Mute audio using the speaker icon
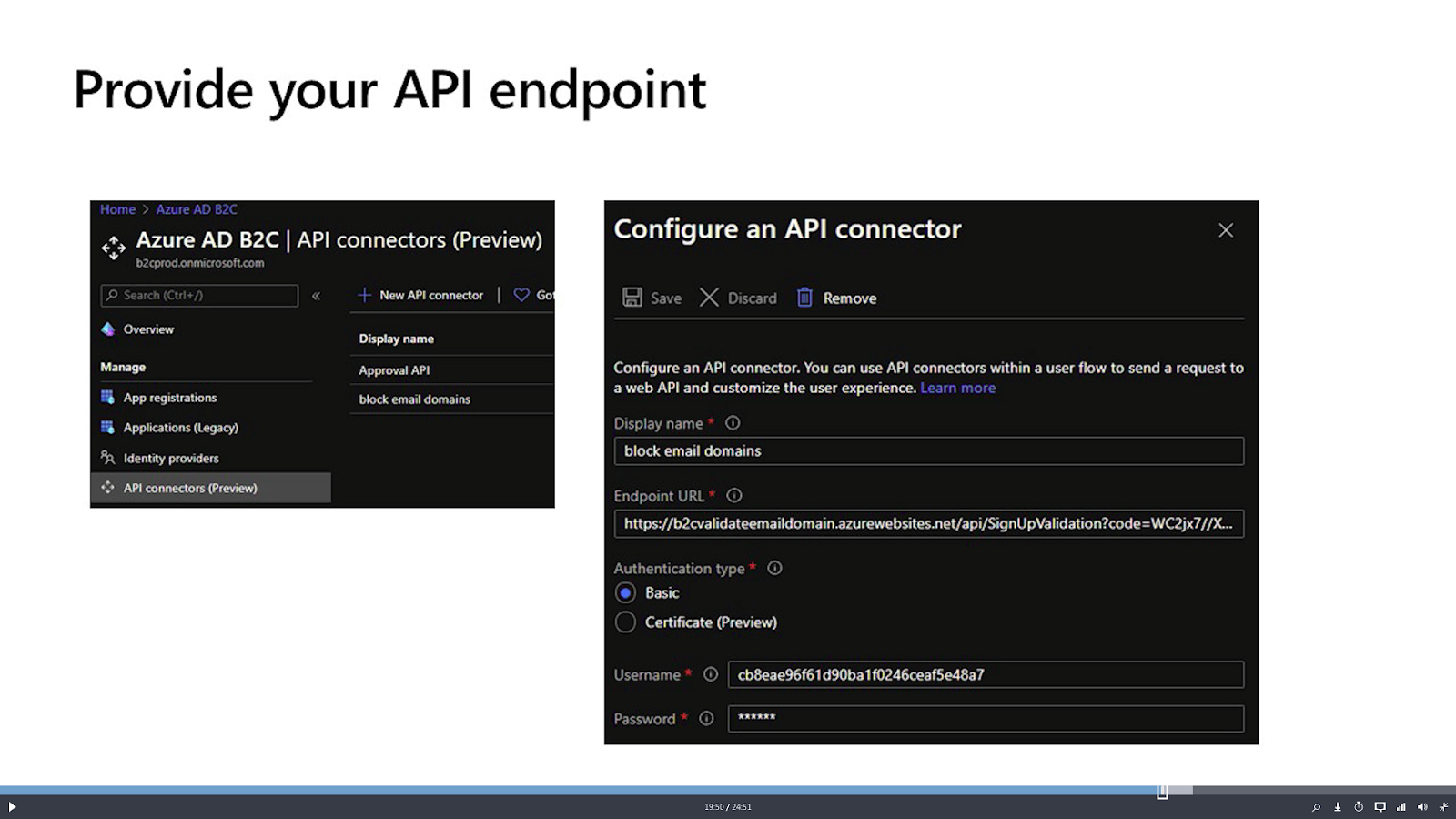This screenshot has height=819, width=1456. pos(1422,806)
